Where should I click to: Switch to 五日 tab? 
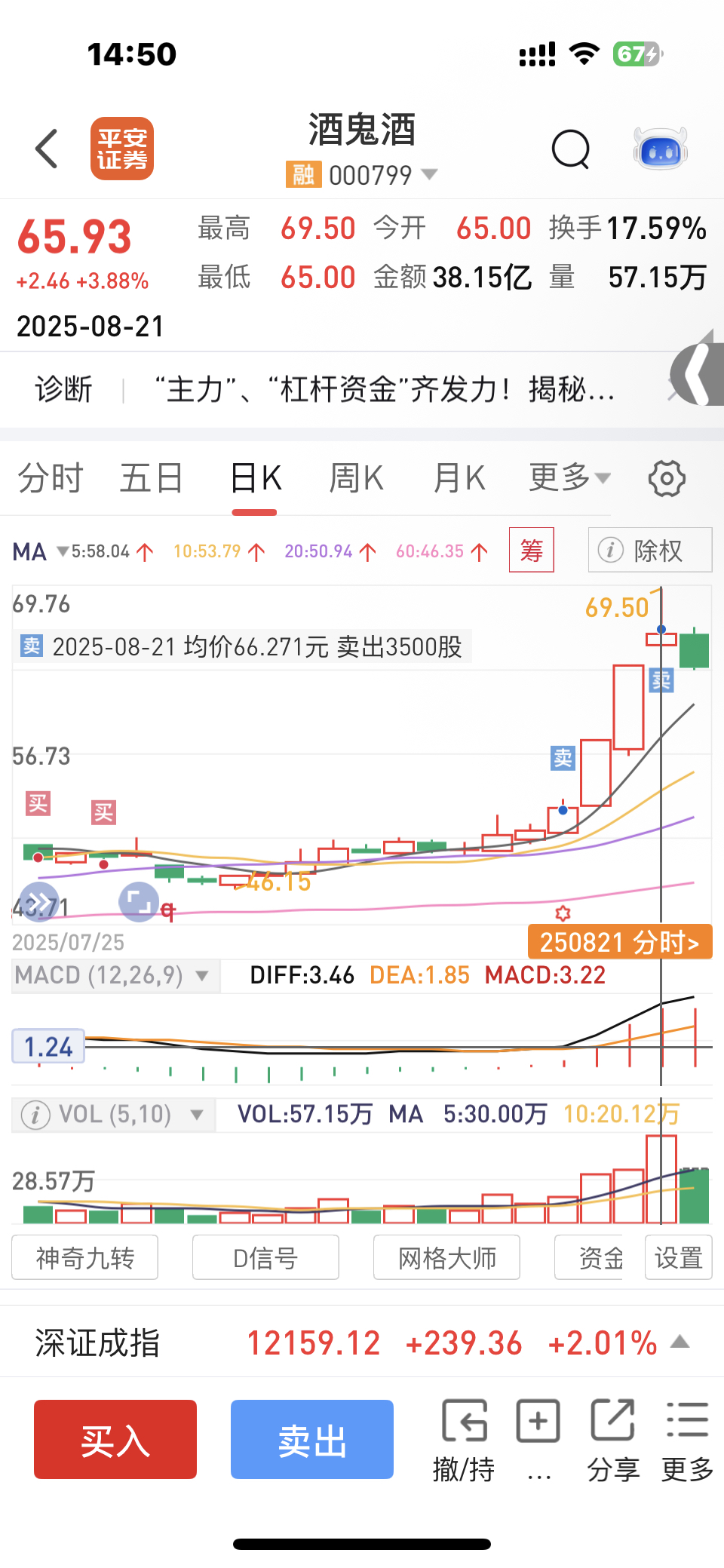click(152, 478)
